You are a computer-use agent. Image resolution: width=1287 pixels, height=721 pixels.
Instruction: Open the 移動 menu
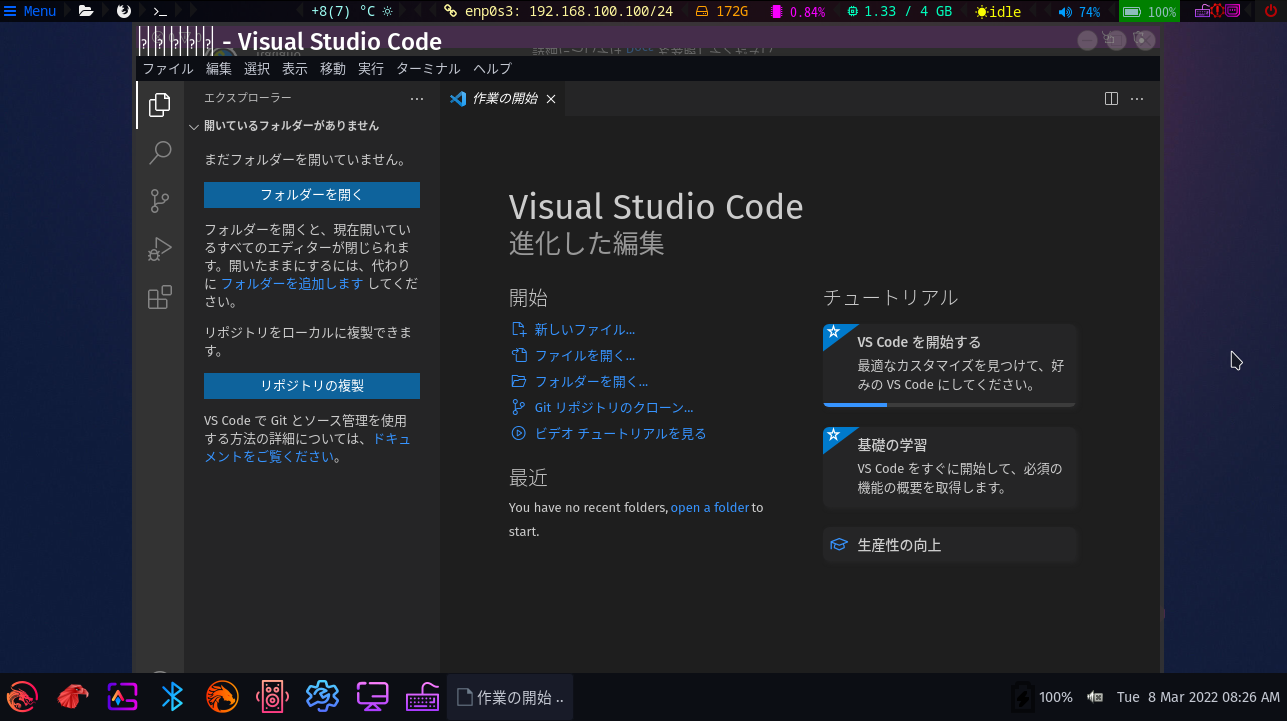[x=333, y=69]
